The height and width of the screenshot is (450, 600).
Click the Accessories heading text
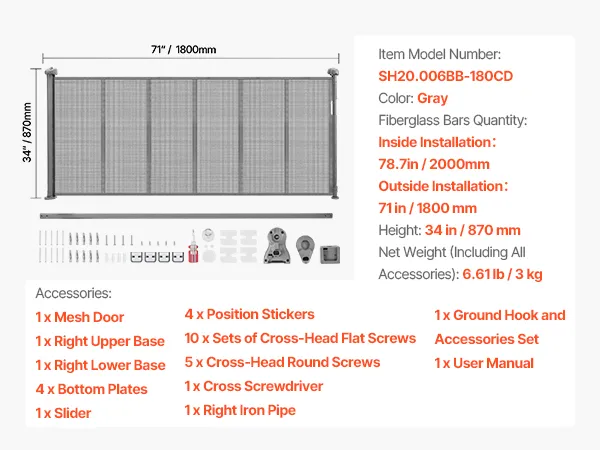click(x=73, y=293)
